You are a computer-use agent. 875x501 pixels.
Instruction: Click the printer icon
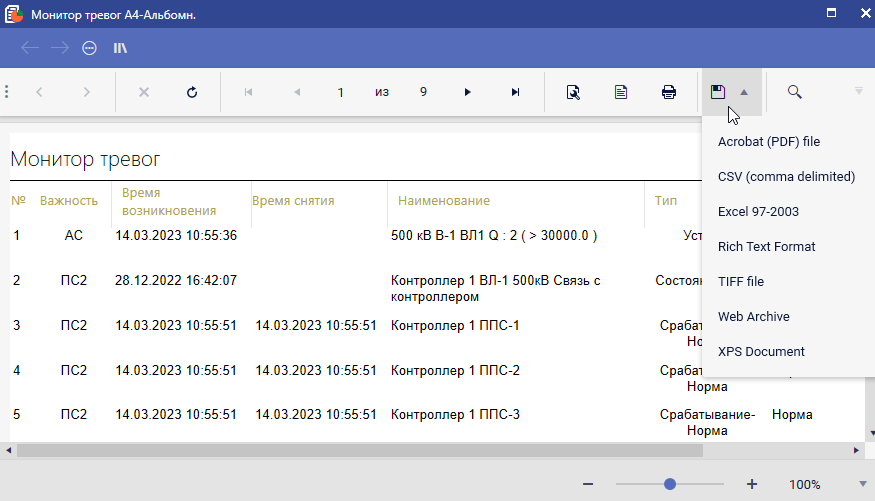click(x=669, y=92)
